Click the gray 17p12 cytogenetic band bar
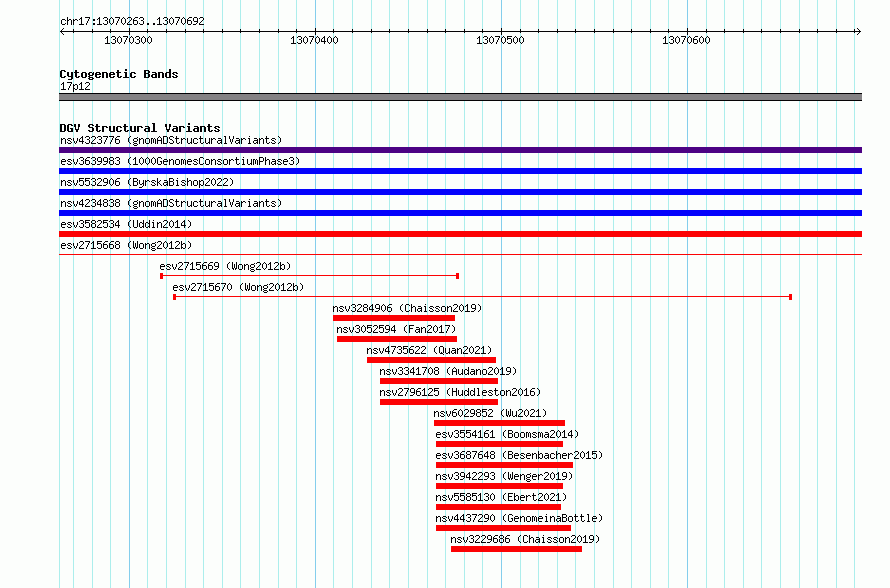Image resolution: width=890 pixels, height=588 pixels. point(460,97)
